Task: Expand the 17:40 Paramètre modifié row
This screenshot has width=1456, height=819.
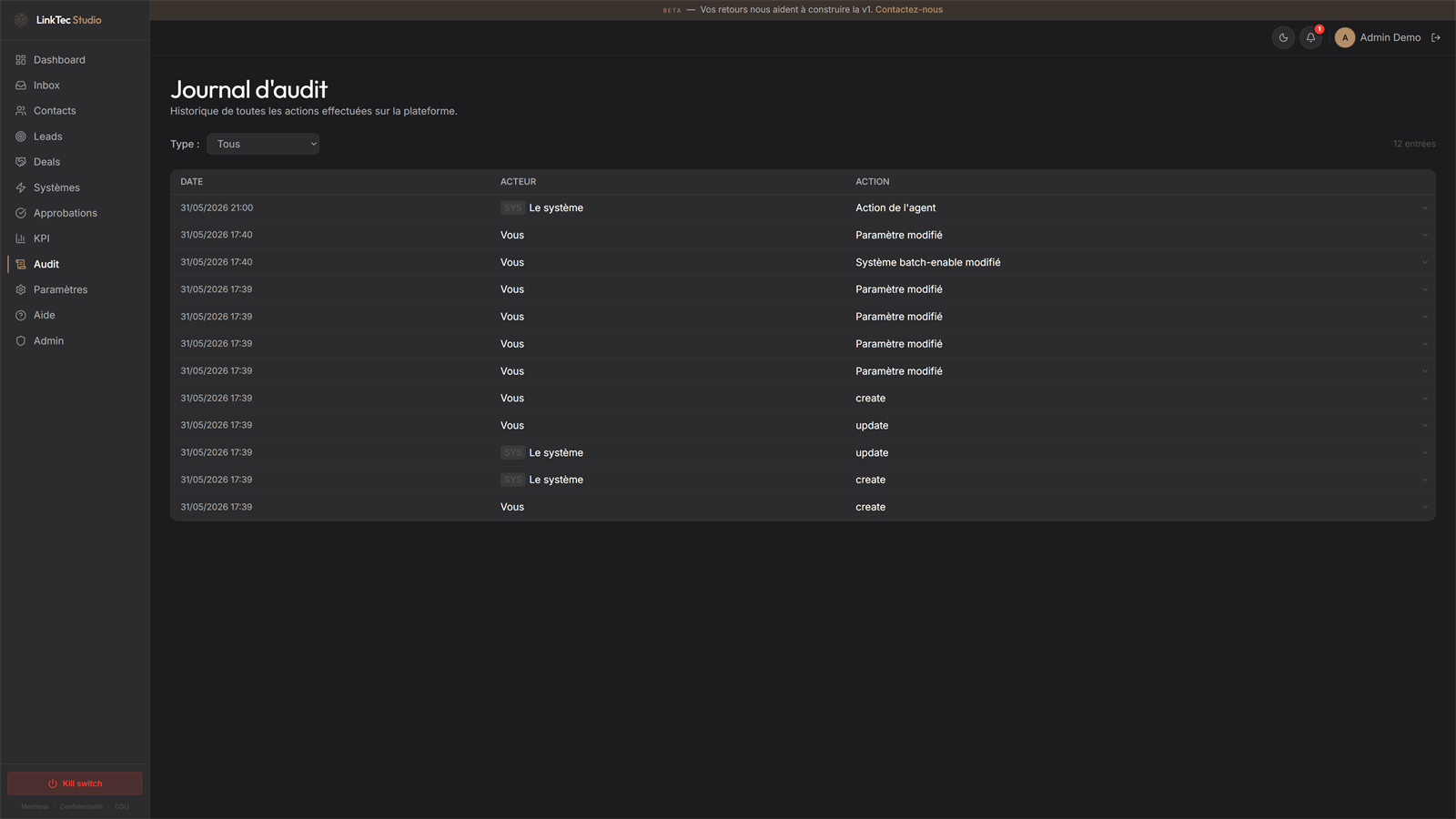Action: [x=1424, y=235]
